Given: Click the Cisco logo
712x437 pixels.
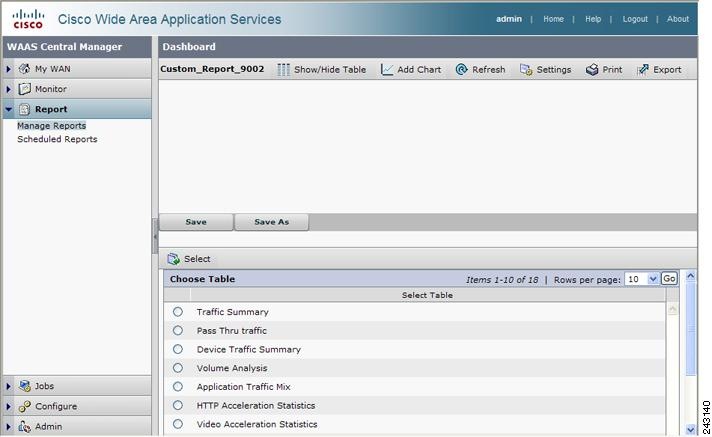Looking at the screenshot, I should 28,19.
